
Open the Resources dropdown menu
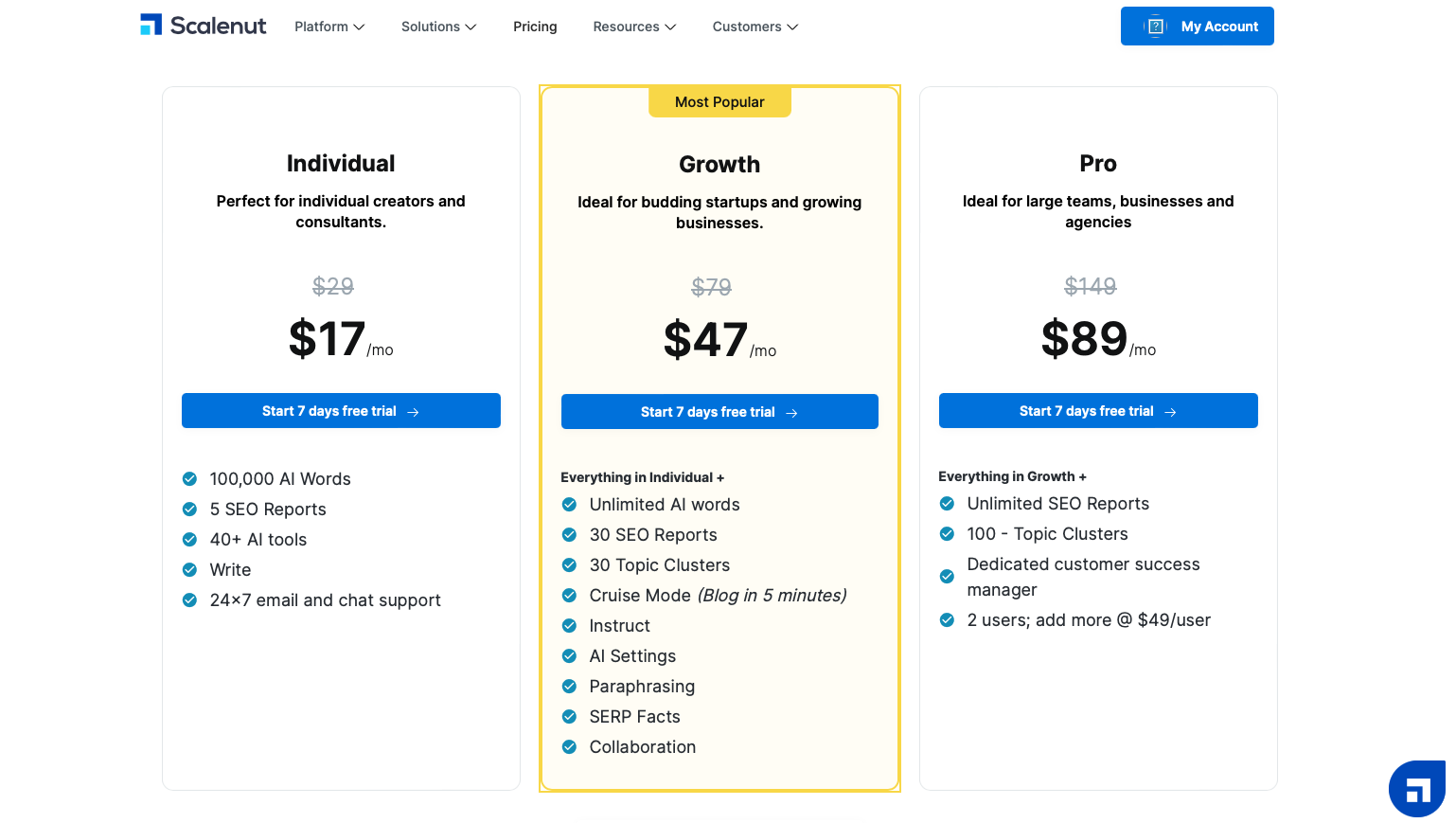click(x=634, y=27)
